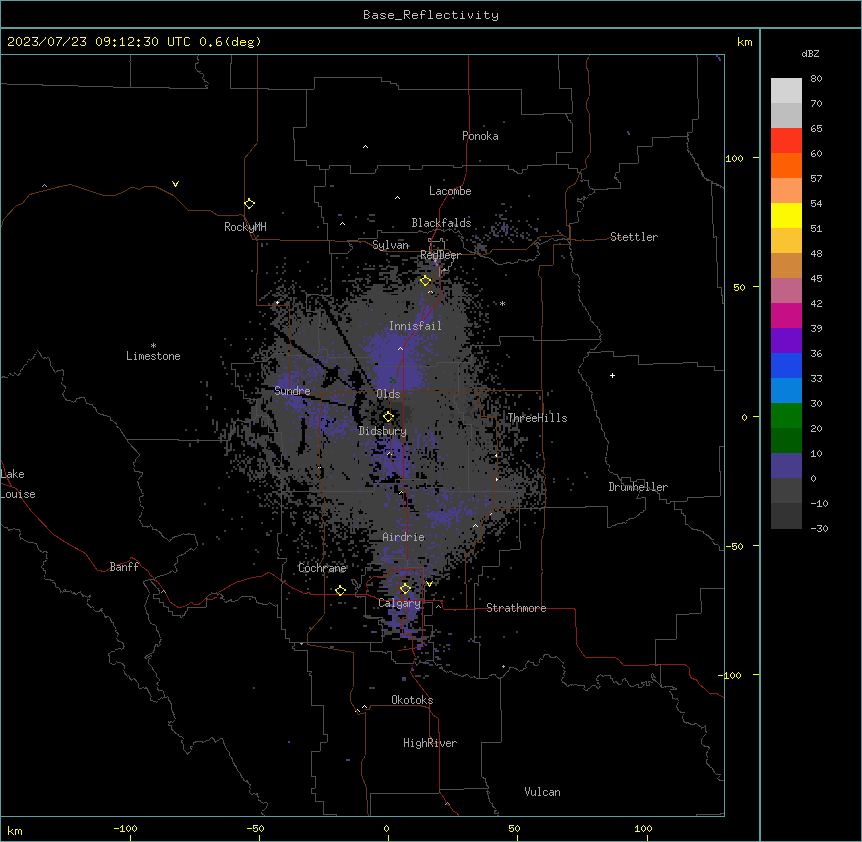Click the RockyMH map label
Image resolution: width=862 pixels, height=842 pixels.
(x=245, y=227)
